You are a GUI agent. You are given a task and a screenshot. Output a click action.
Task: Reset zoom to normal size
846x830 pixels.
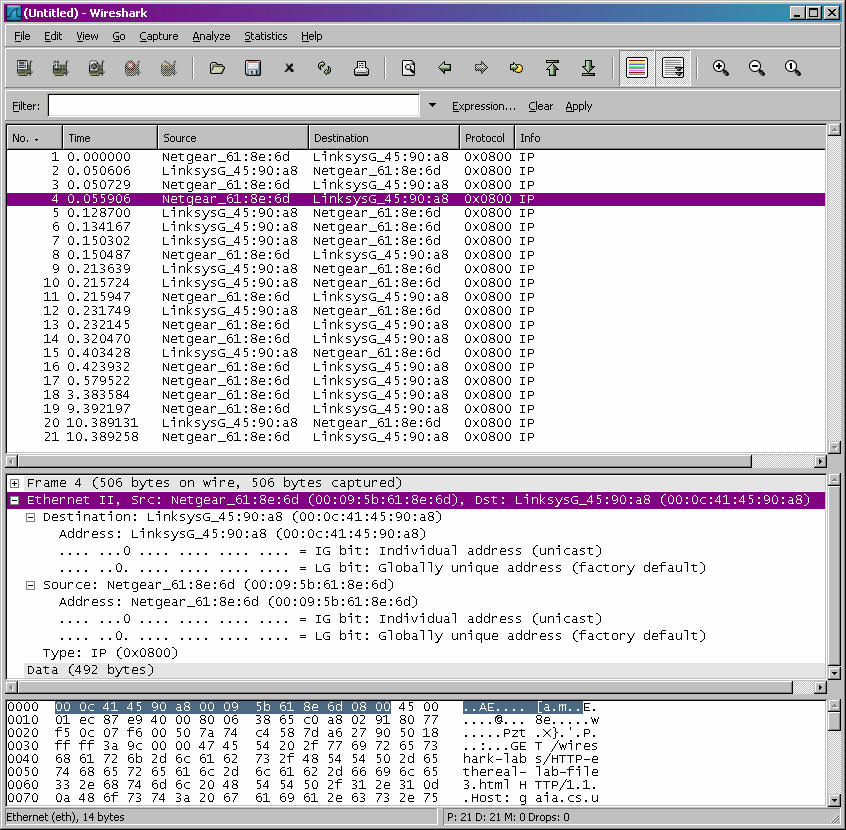pos(793,68)
